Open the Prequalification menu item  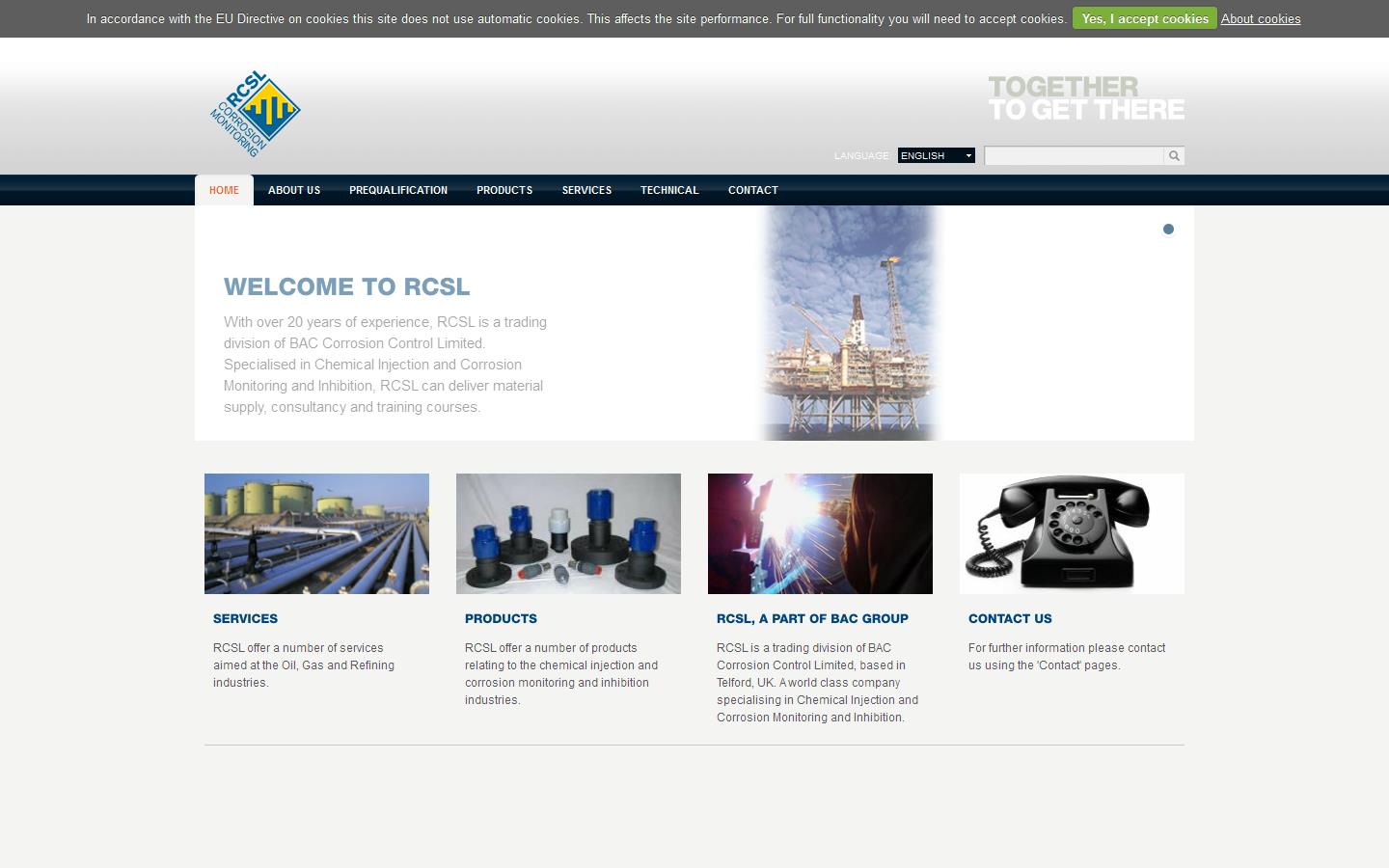point(398,190)
